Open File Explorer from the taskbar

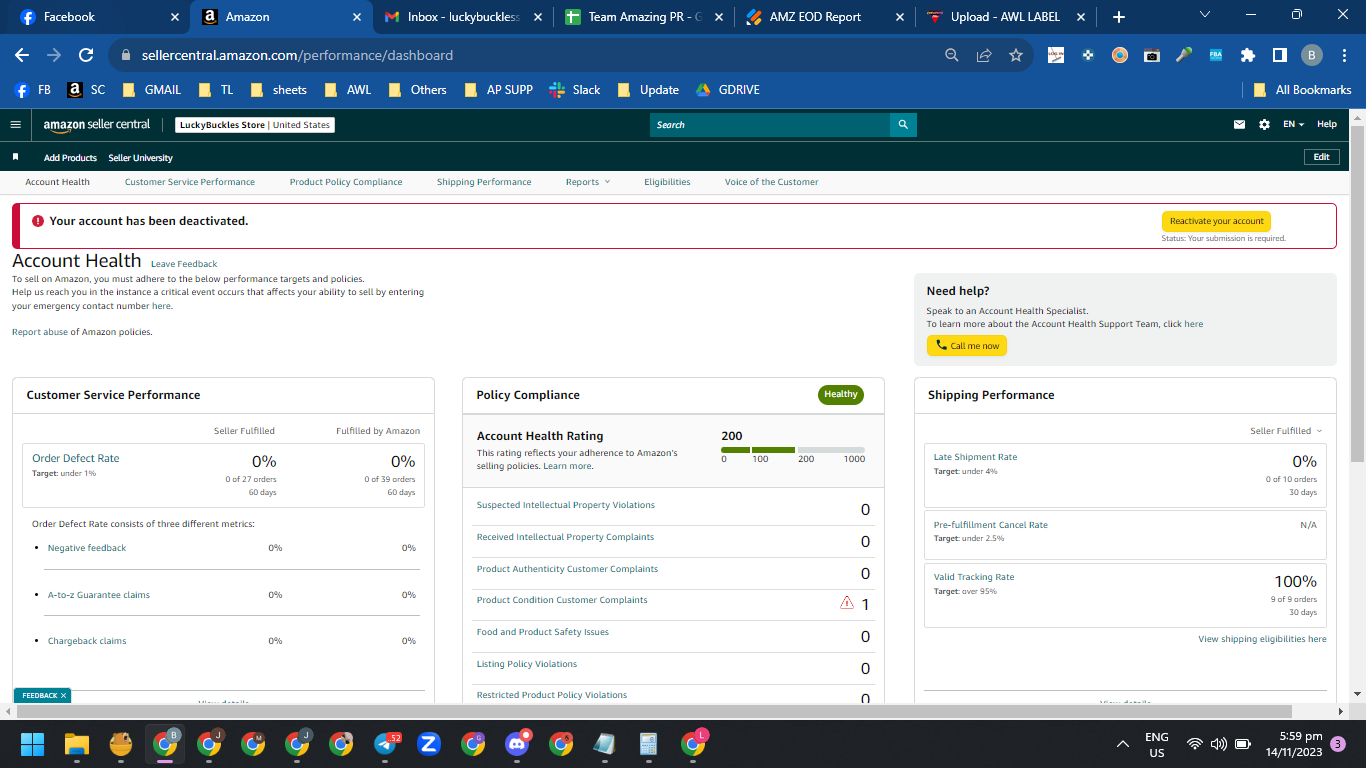coord(77,744)
